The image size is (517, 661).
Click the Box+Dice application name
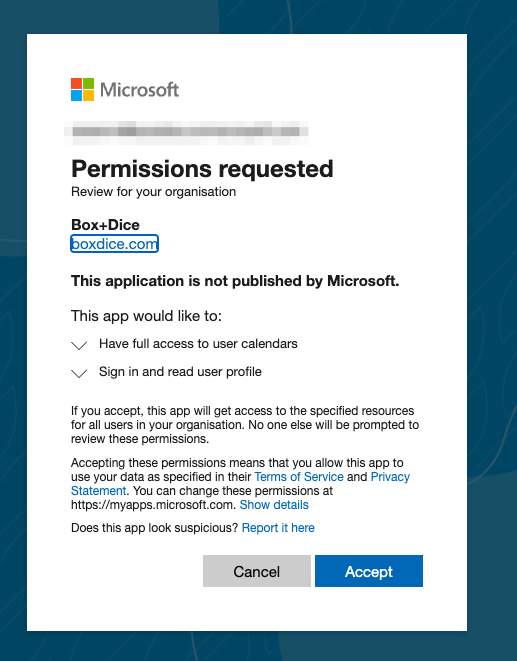105,225
